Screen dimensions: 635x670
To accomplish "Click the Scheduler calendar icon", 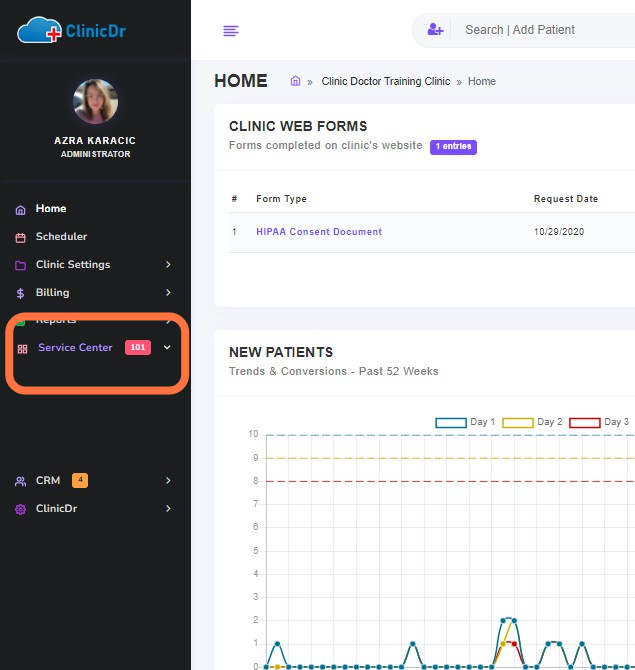I will pyautogui.click(x=20, y=238).
